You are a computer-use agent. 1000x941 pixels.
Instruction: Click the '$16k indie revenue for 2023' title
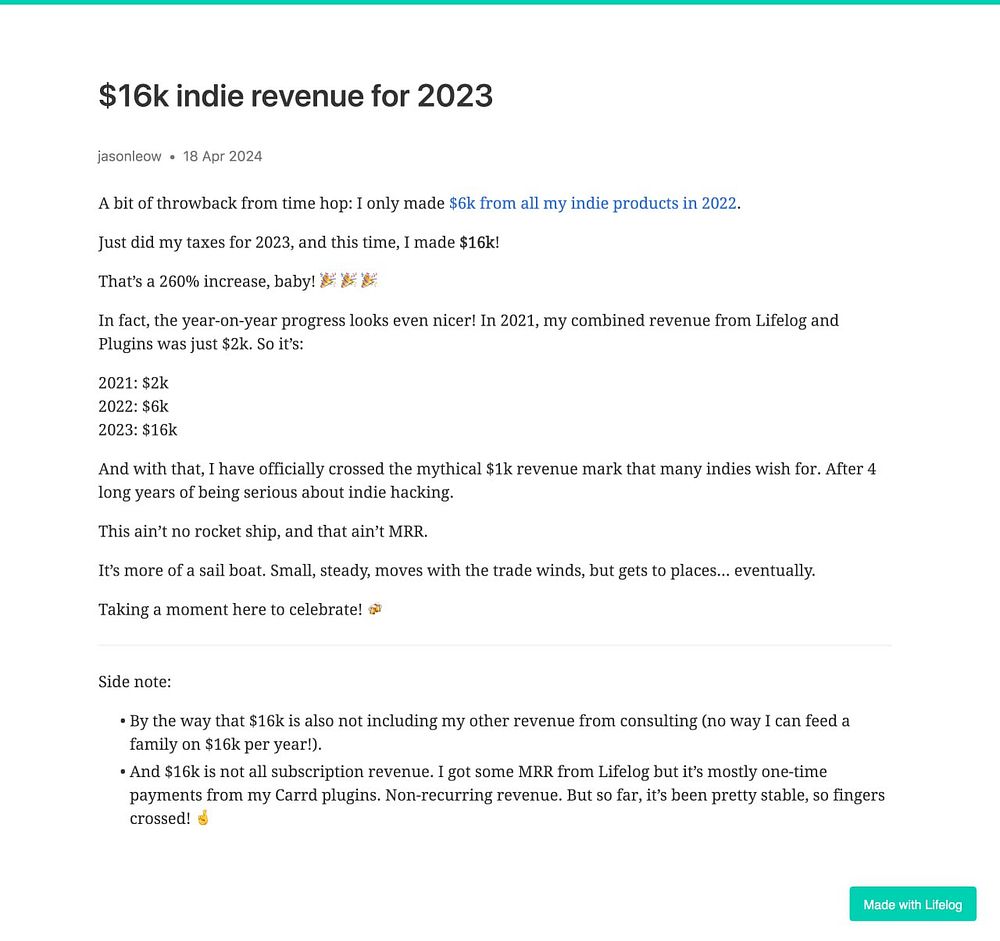[x=295, y=96]
